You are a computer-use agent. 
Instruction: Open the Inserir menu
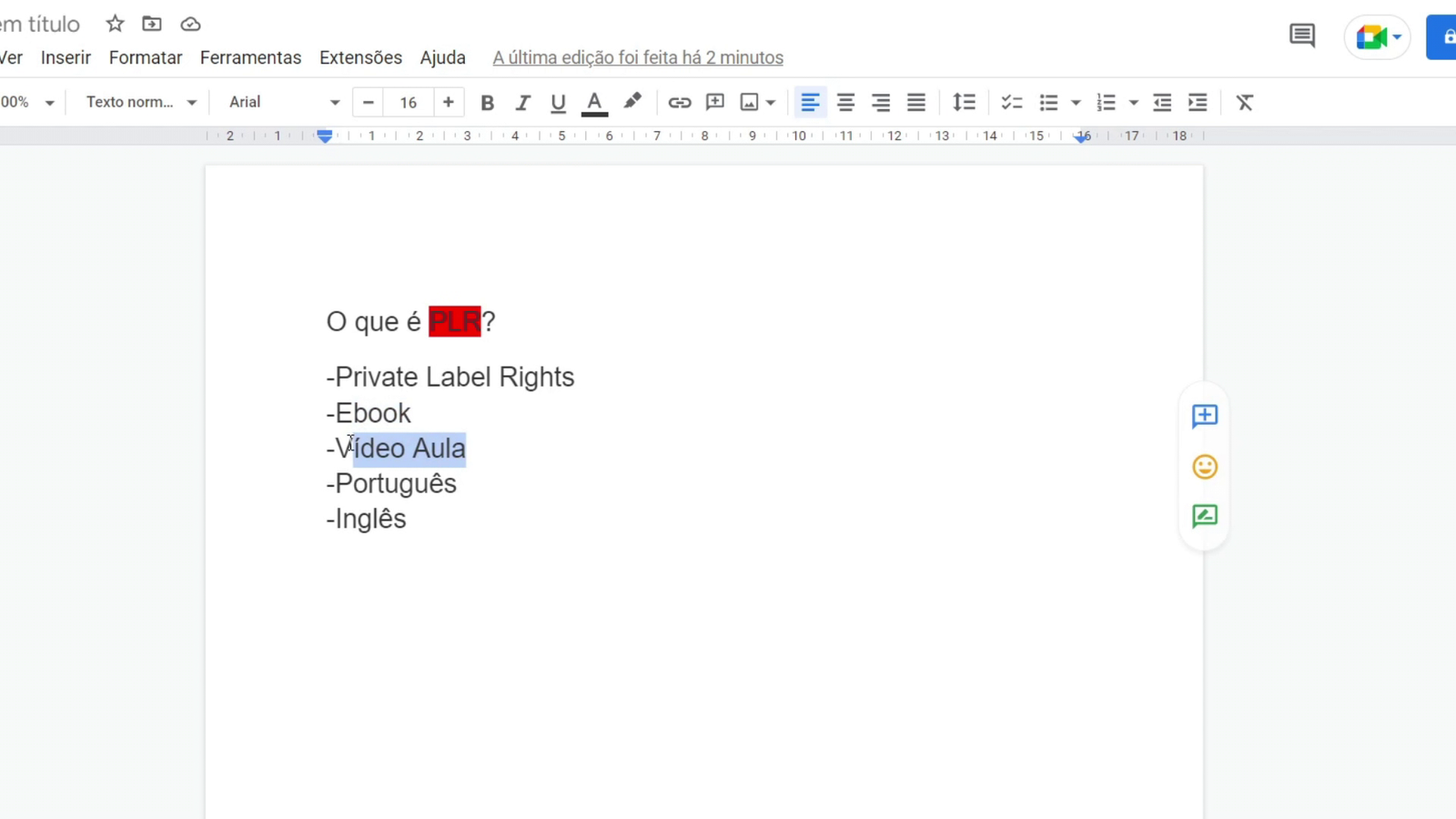click(x=66, y=57)
